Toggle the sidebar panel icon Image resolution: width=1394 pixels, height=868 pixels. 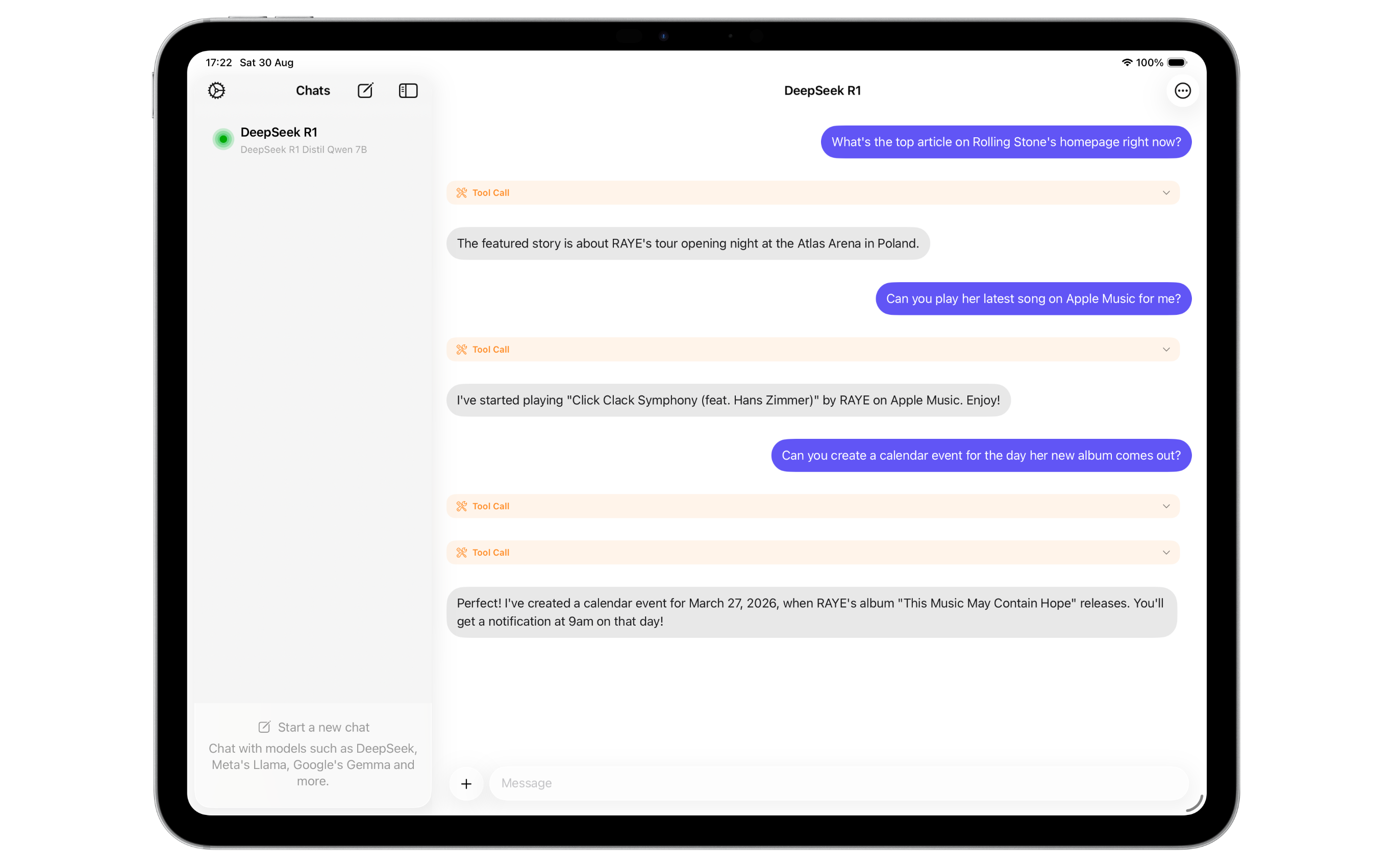[408, 91]
